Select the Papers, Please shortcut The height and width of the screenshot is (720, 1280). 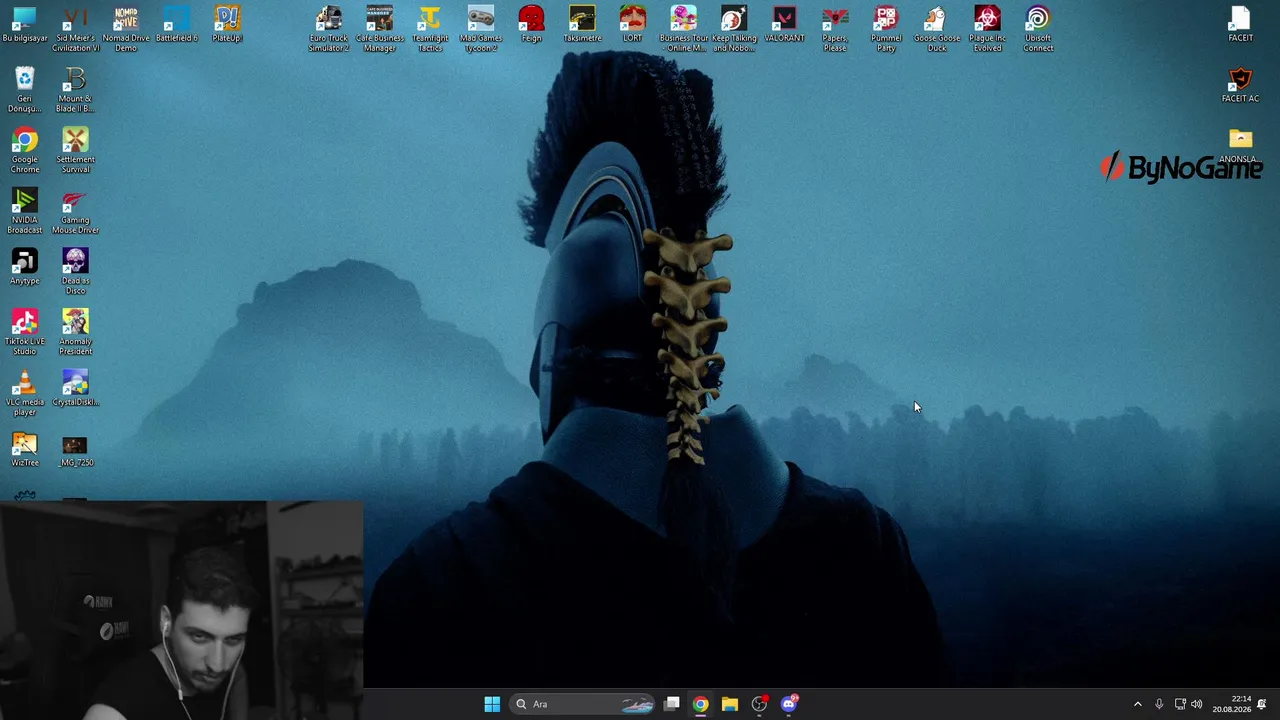(x=835, y=30)
